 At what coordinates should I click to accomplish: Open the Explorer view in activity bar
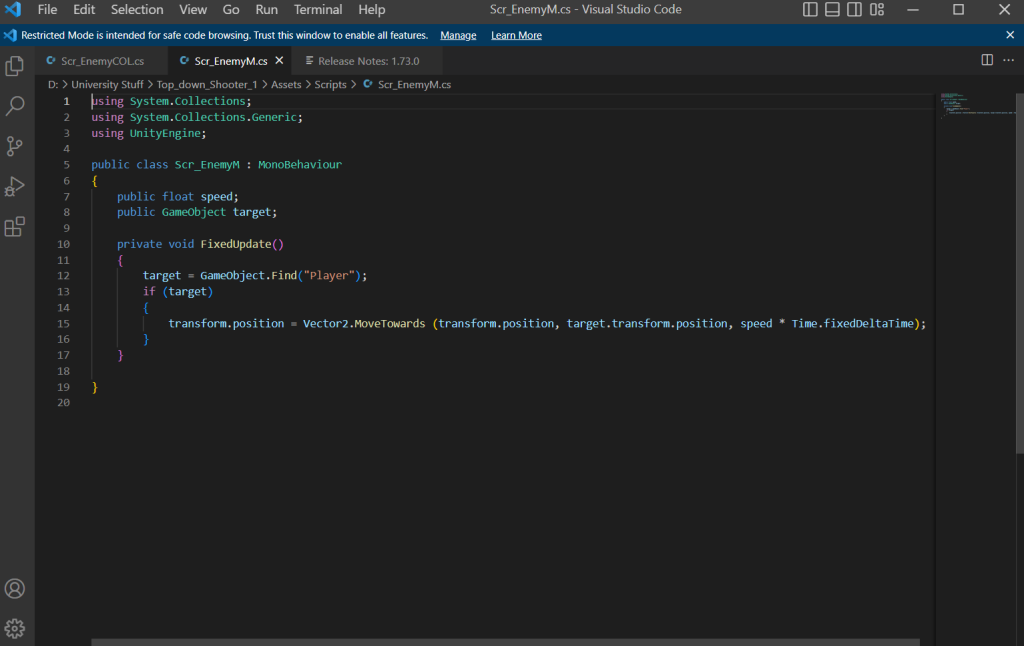click(x=15, y=67)
